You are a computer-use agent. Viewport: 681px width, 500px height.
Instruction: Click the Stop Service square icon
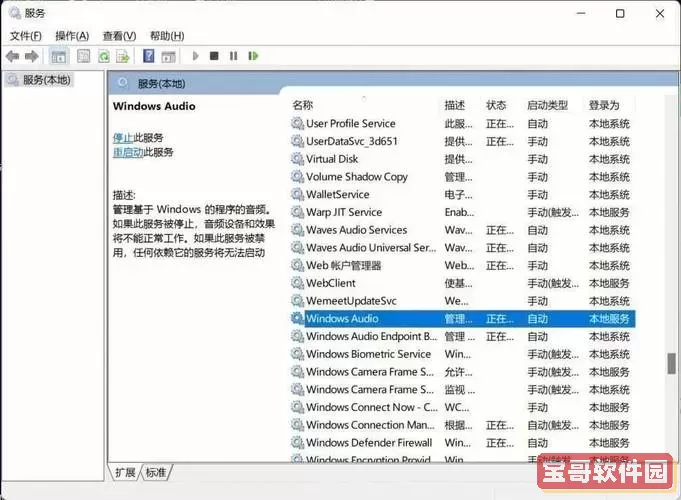[214, 56]
